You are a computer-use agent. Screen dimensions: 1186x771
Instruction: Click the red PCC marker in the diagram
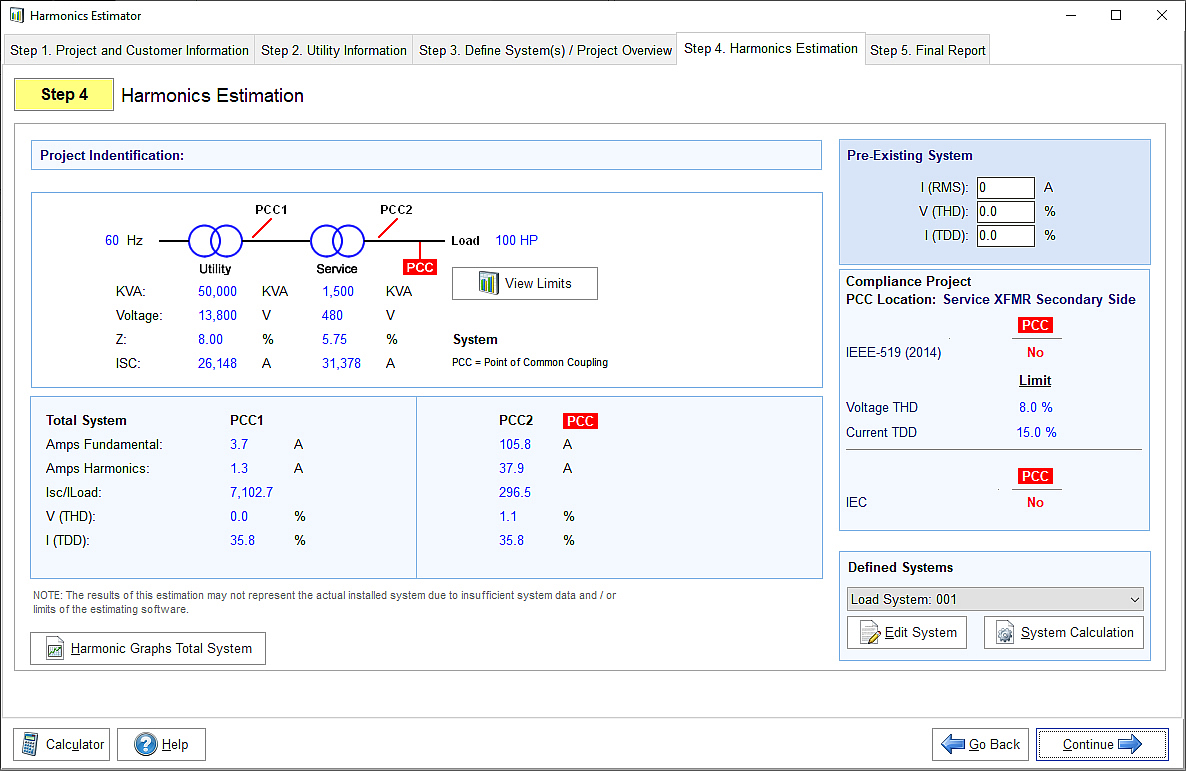[420, 267]
